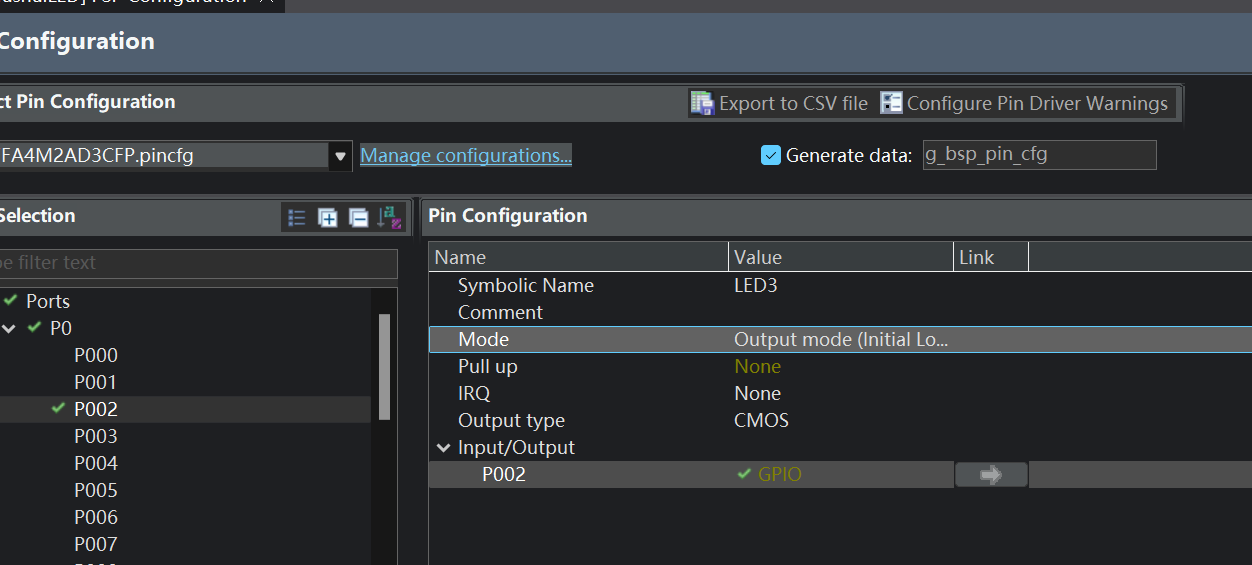Select the P0 tree node label

click(61, 328)
